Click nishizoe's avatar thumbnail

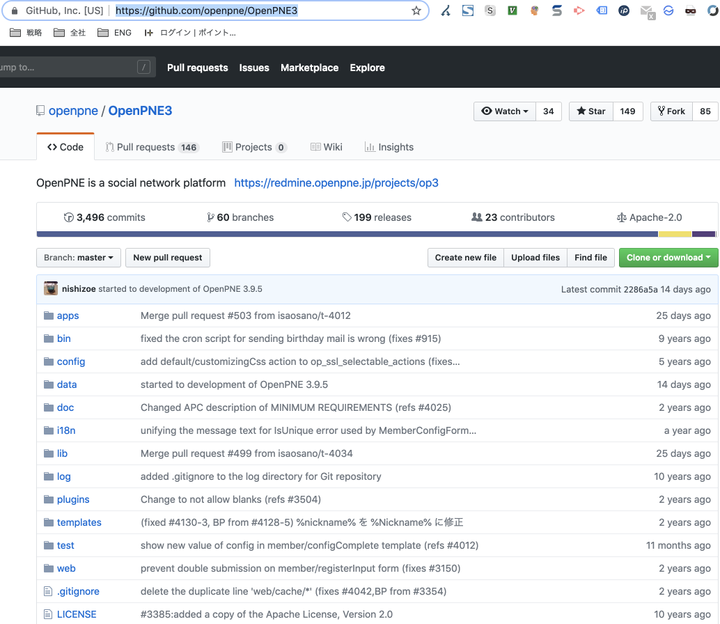tap(51, 288)
